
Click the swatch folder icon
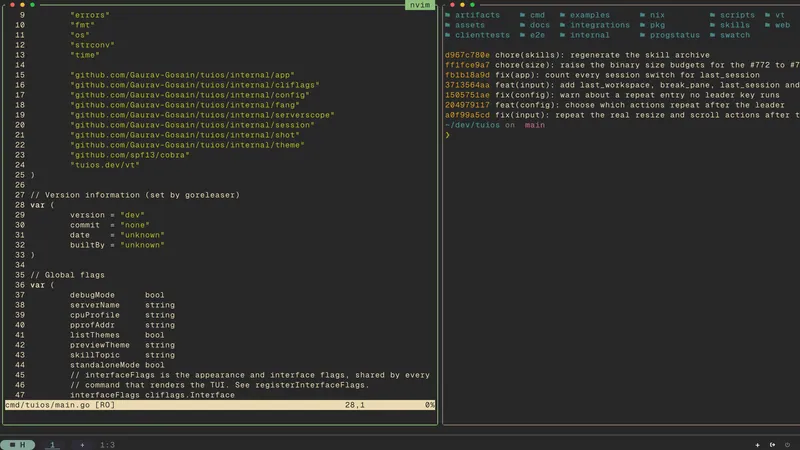[712, 35]
